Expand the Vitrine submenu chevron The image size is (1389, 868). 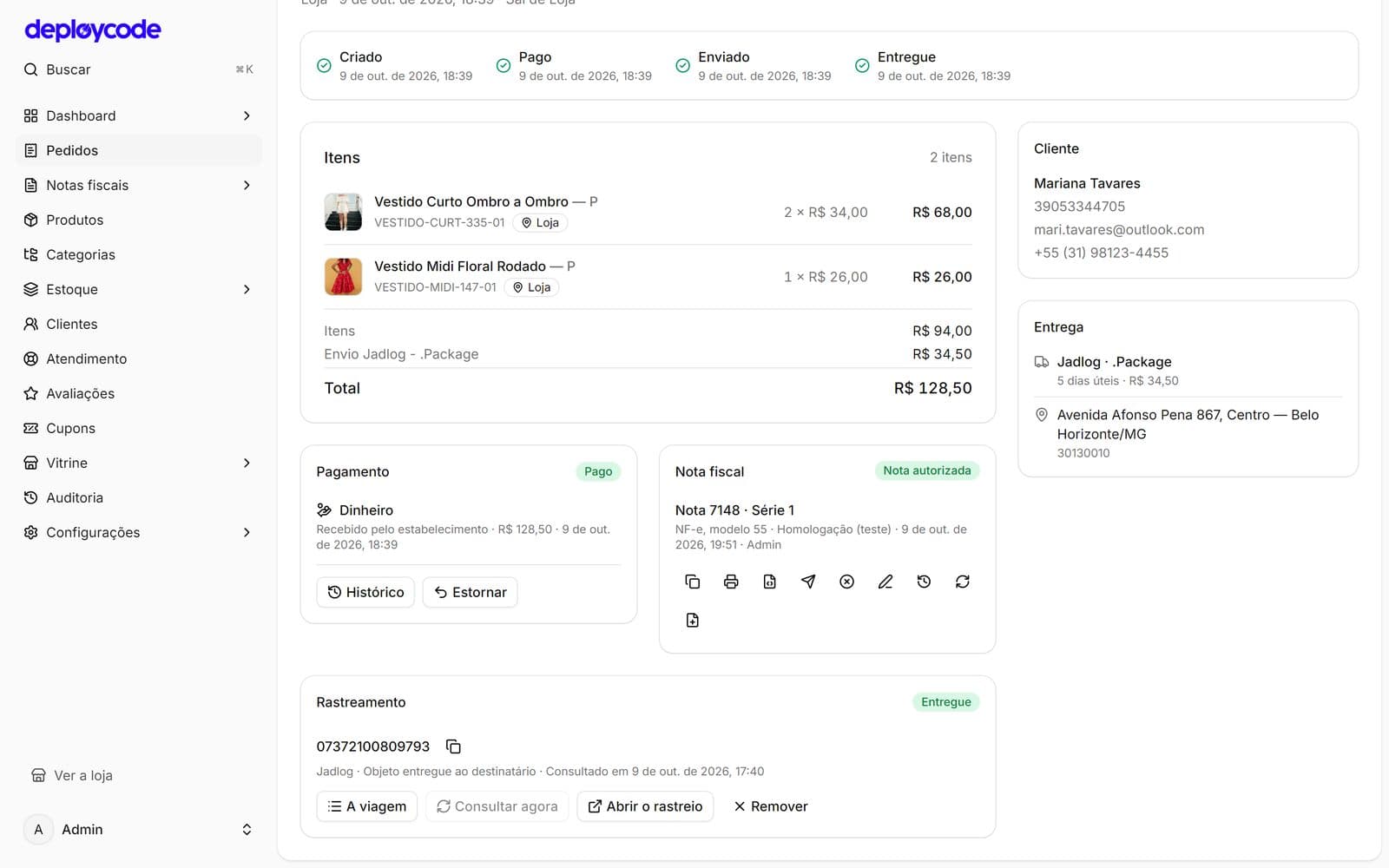(247, 463)
